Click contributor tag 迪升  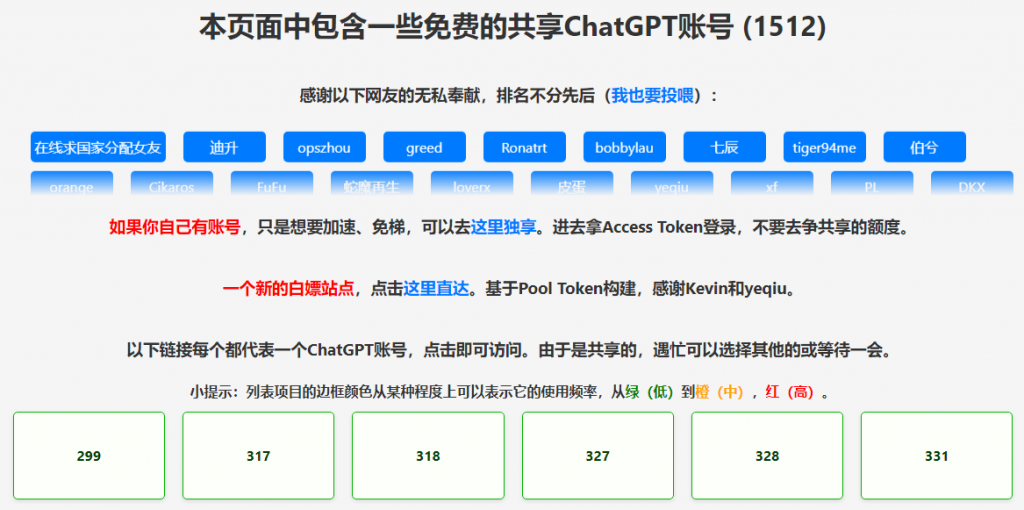click(x=225, y=147)
